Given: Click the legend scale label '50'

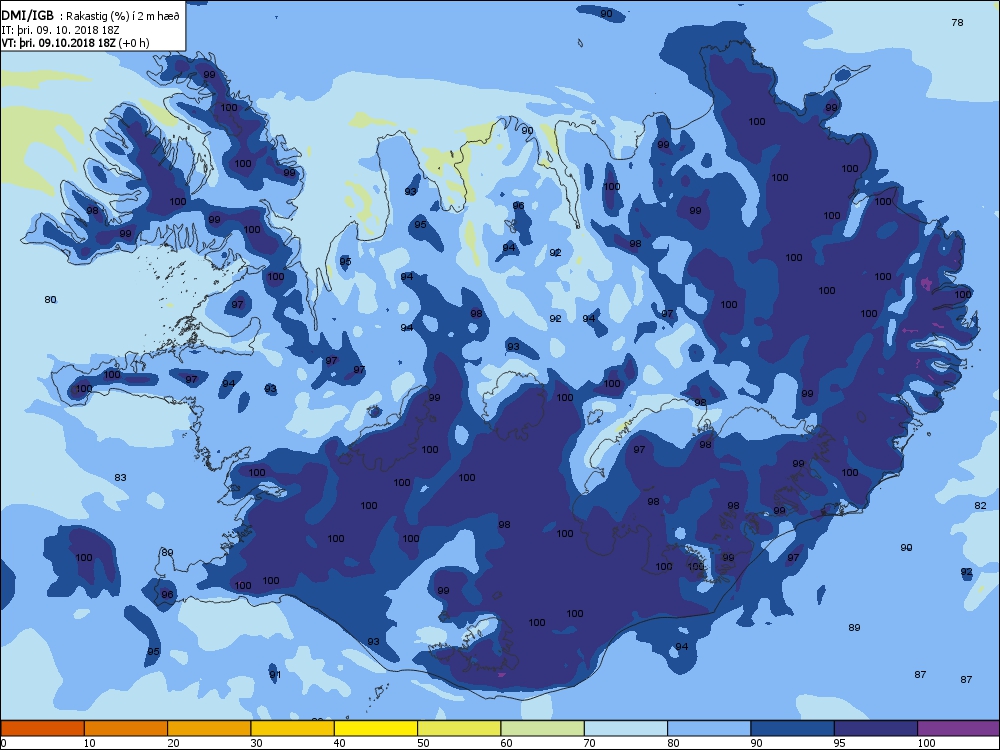Looking at the screenshot, I should [423, 743].
